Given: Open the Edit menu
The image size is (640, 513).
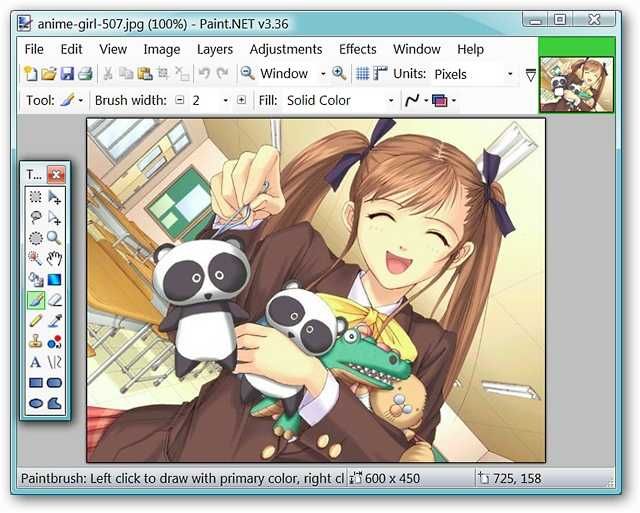Looking at the screenshot, I should (71, 49).
